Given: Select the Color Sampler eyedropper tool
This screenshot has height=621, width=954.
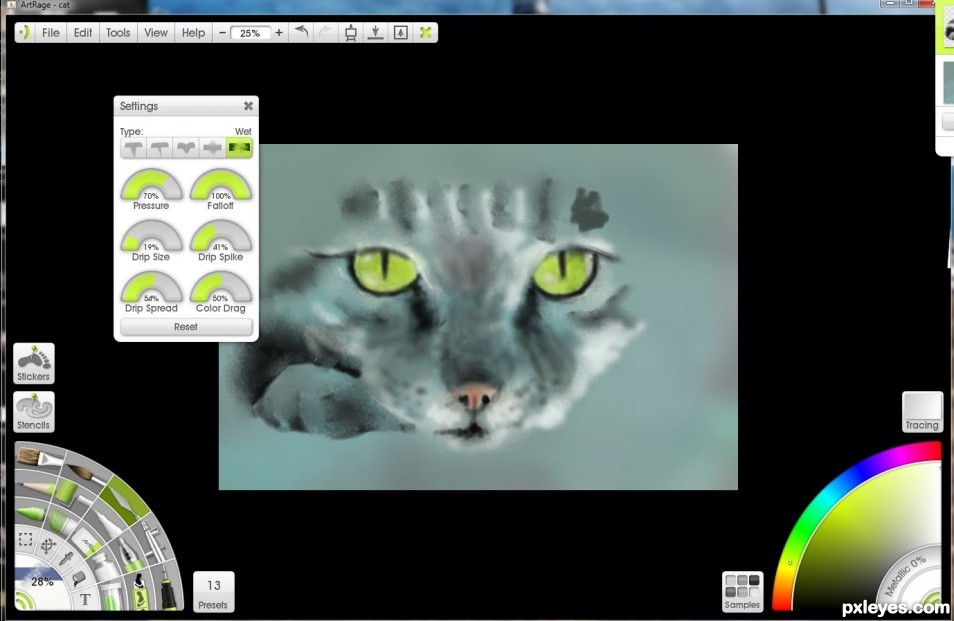Looking at the screenshot, I should pos(66,558).
